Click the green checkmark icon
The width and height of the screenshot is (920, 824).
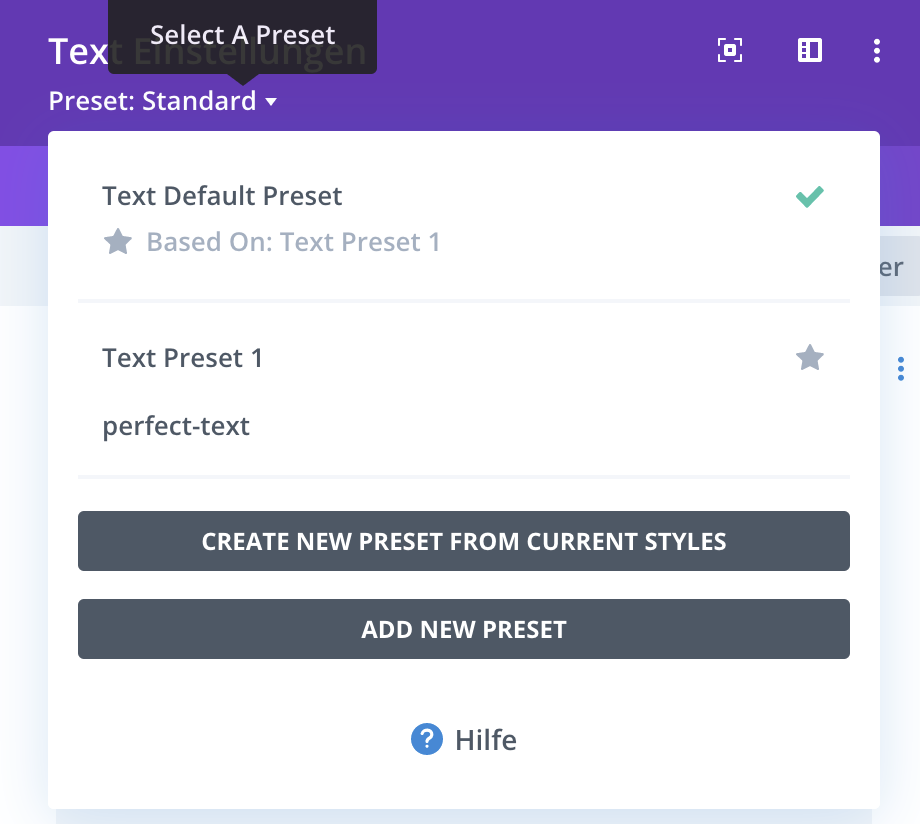pyautogui.click(x=809, y=197)
